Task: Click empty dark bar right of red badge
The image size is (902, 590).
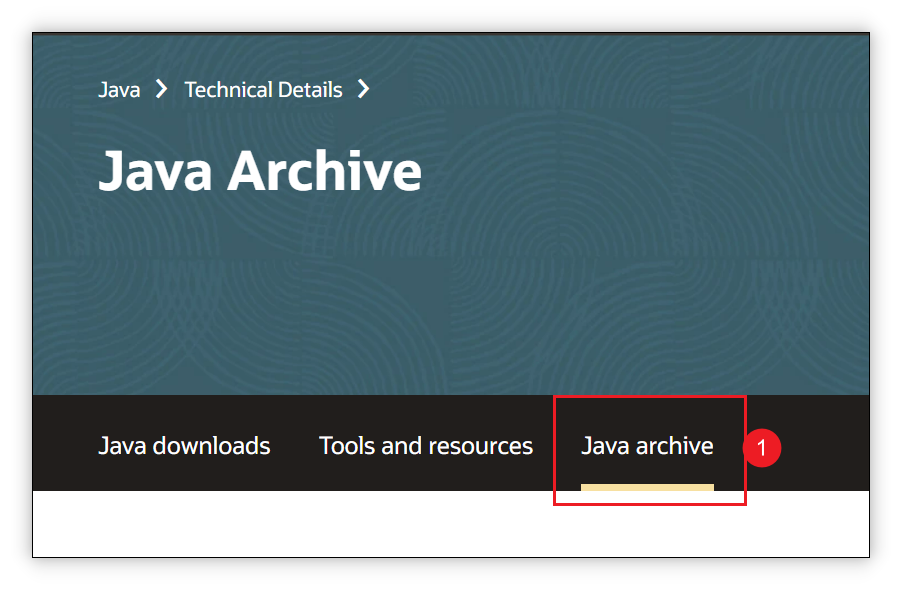Action: [825, 443]
